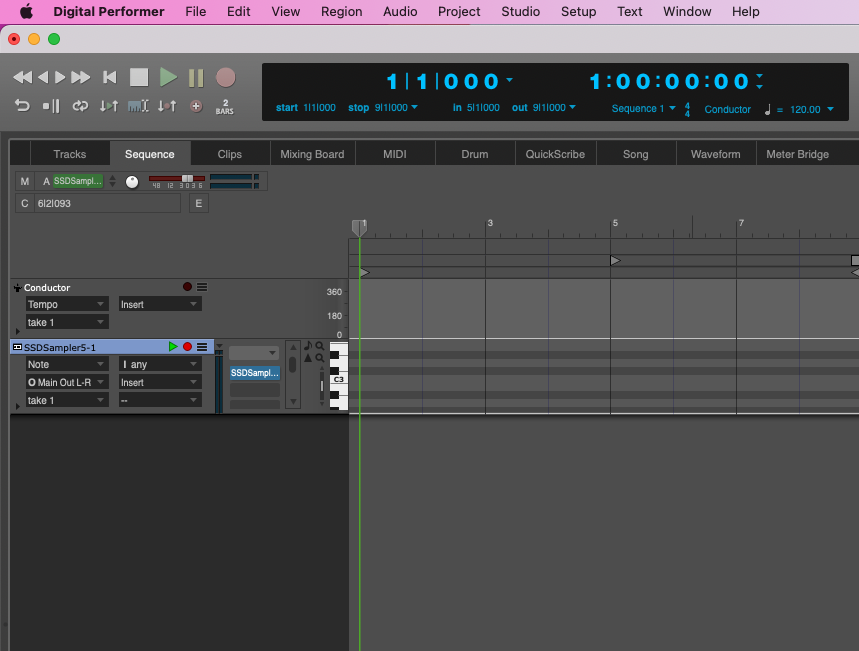Open the File menu
The width and height of the screenshot is (859, 651).
tap(196, 12)
